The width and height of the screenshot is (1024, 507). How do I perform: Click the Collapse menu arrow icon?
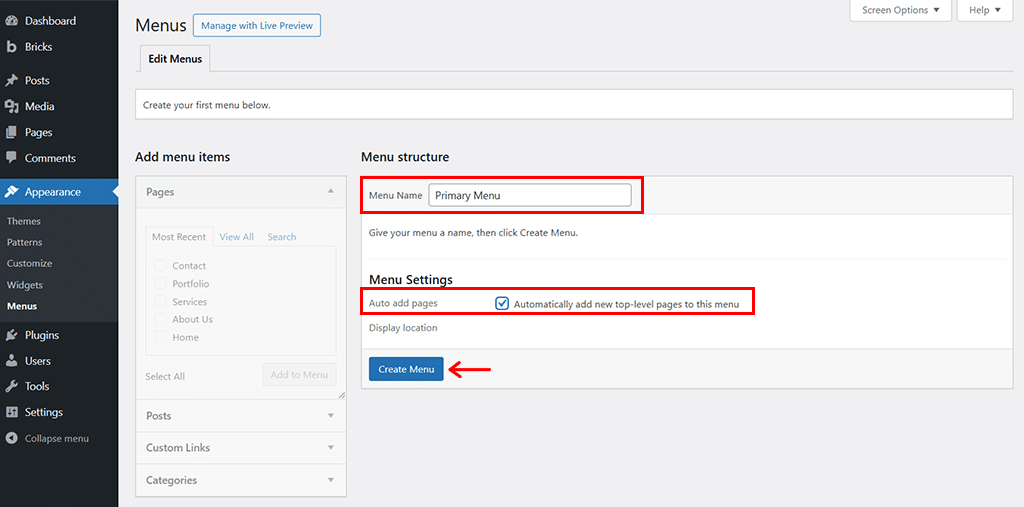point(11,438)
